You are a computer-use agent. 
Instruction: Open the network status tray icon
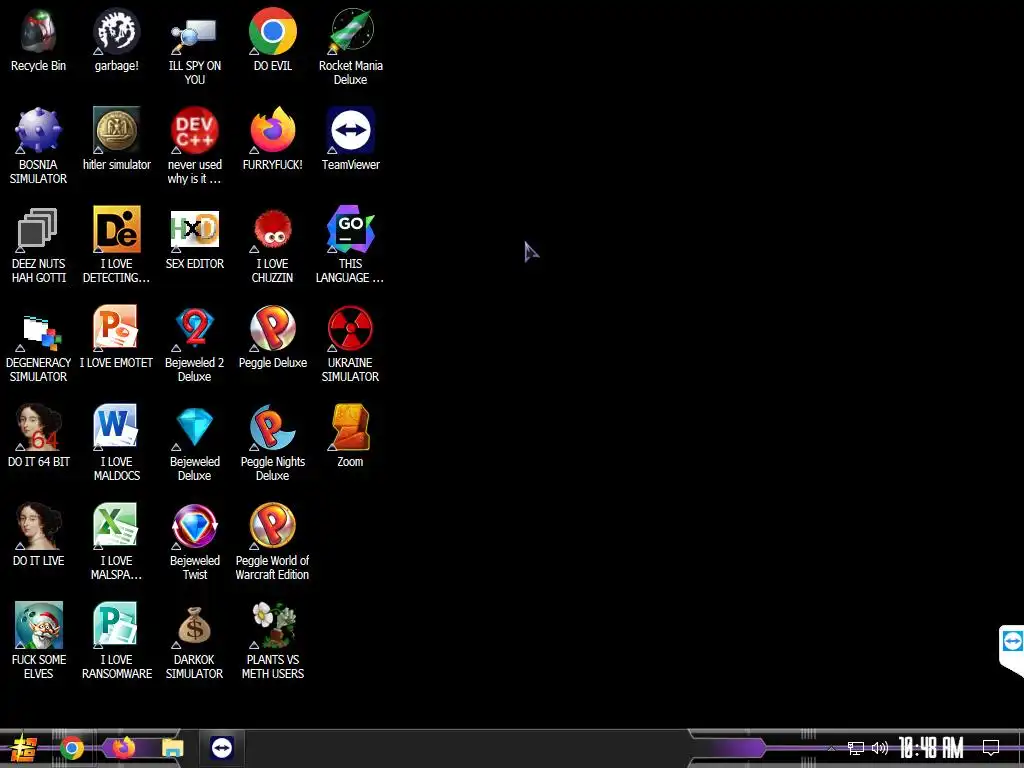(856, 748)
